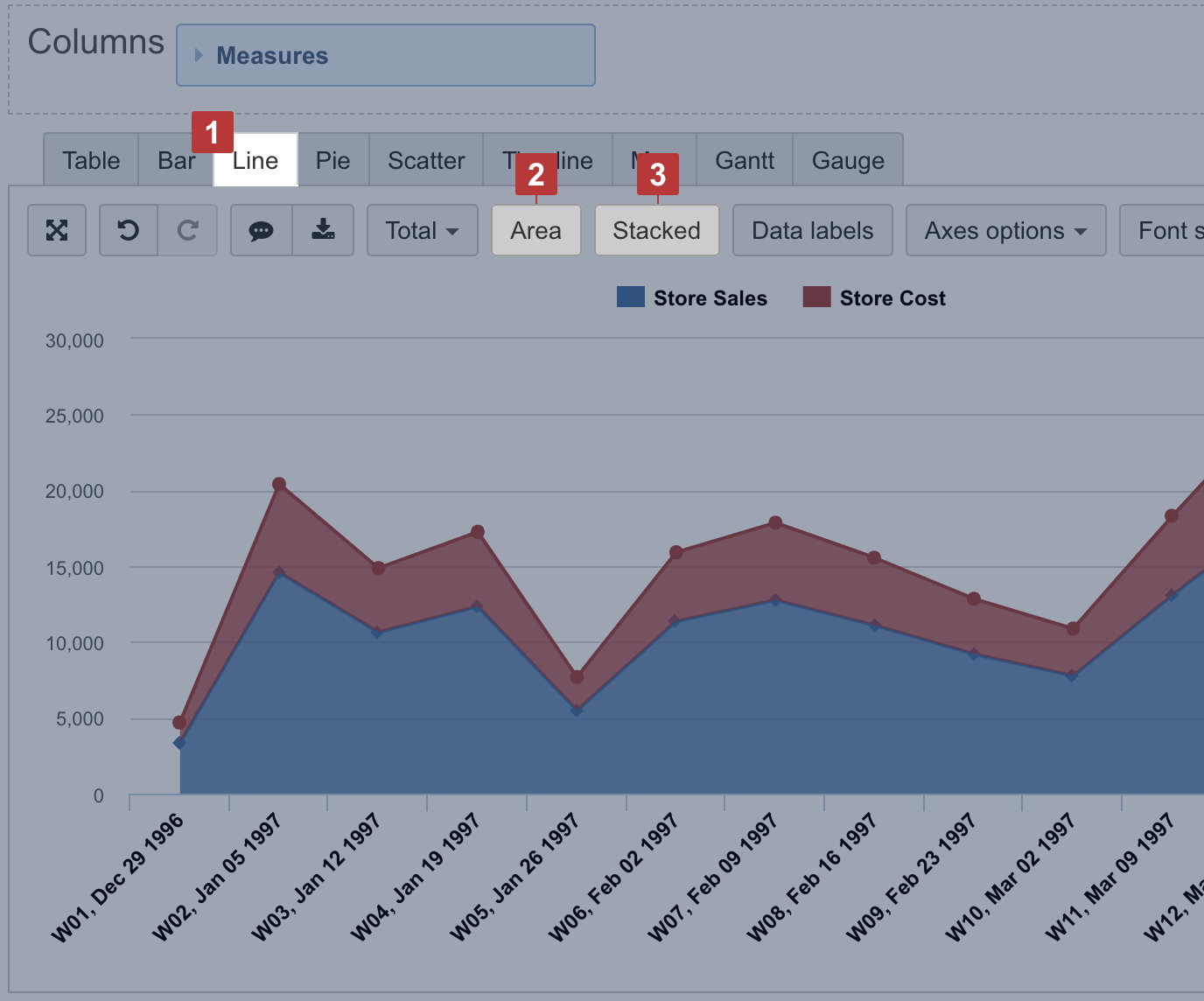Click the Measures dimension in Columns
The width and height of the screenshot is (1204, 1001).
pos(272,56)
